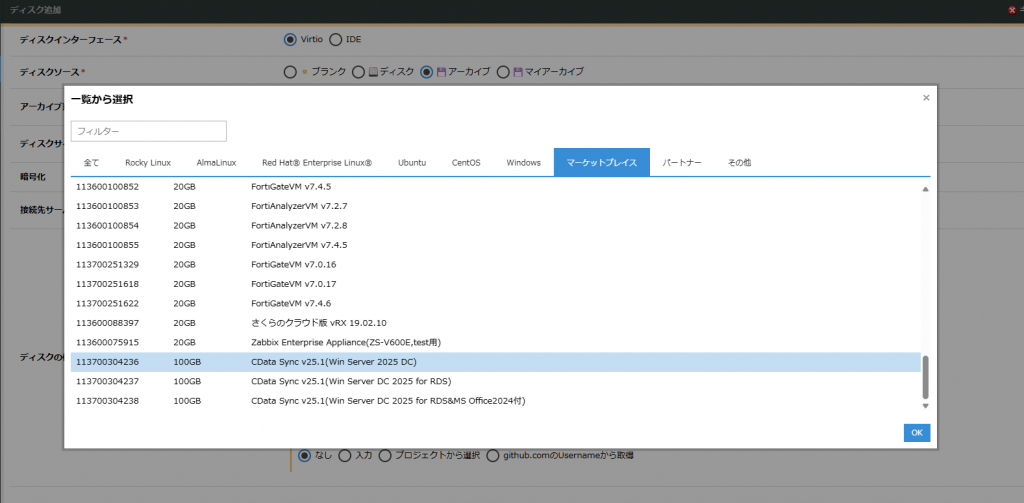Select the なし public key radio option
The height and width of the screenshot is (503, 1024).
(x=304, y=455)
